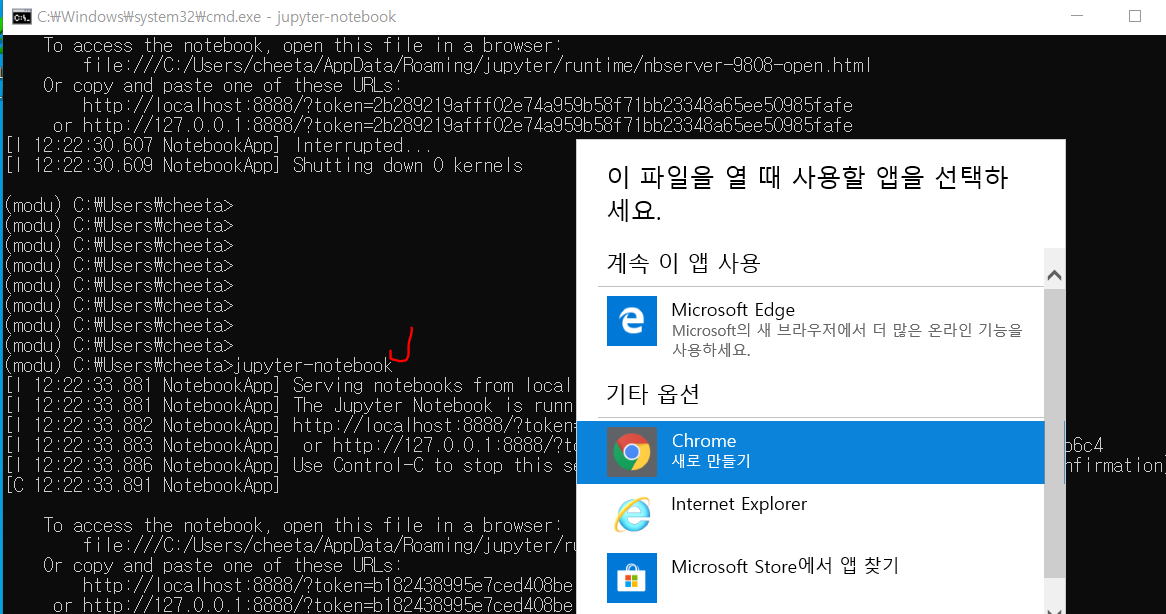Click the cmd window title text
The width and height of the screenshot is (1166, 614).
coord(216,16)
